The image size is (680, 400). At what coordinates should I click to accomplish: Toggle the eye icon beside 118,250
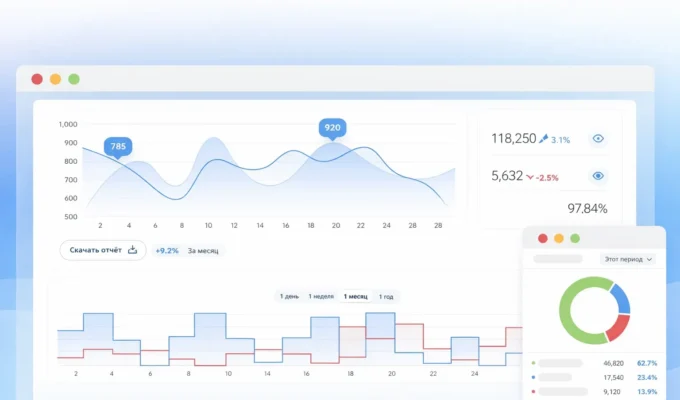pos(598,139)
